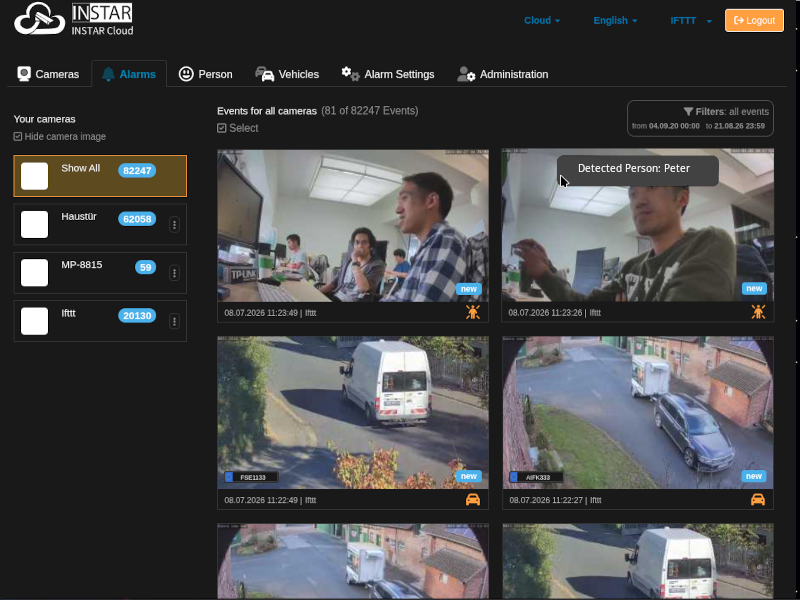
Task: Select the Ifttt camera entry
Action: [100, 321]
